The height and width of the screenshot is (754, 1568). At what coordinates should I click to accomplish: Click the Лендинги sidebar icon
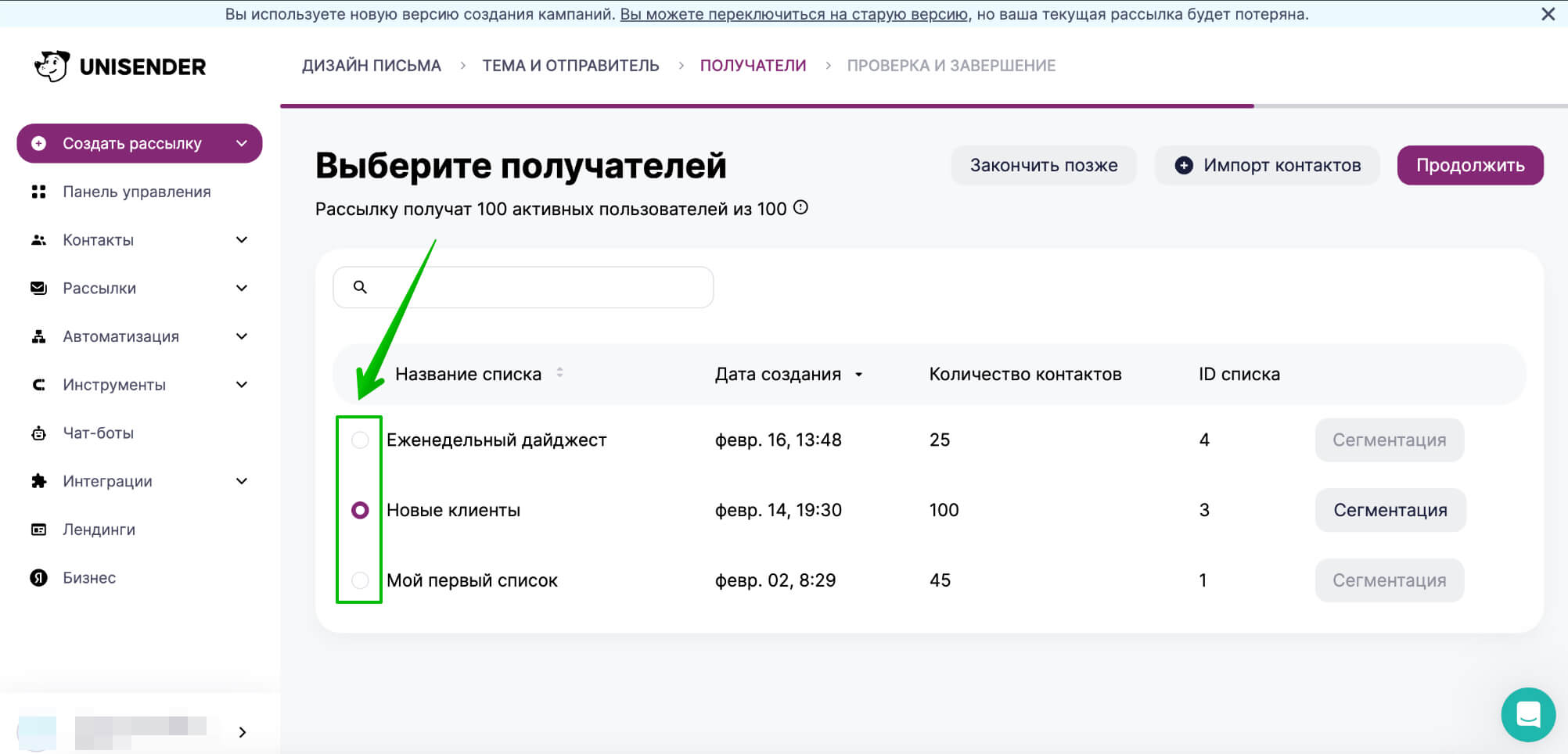(x=38, y=530)
